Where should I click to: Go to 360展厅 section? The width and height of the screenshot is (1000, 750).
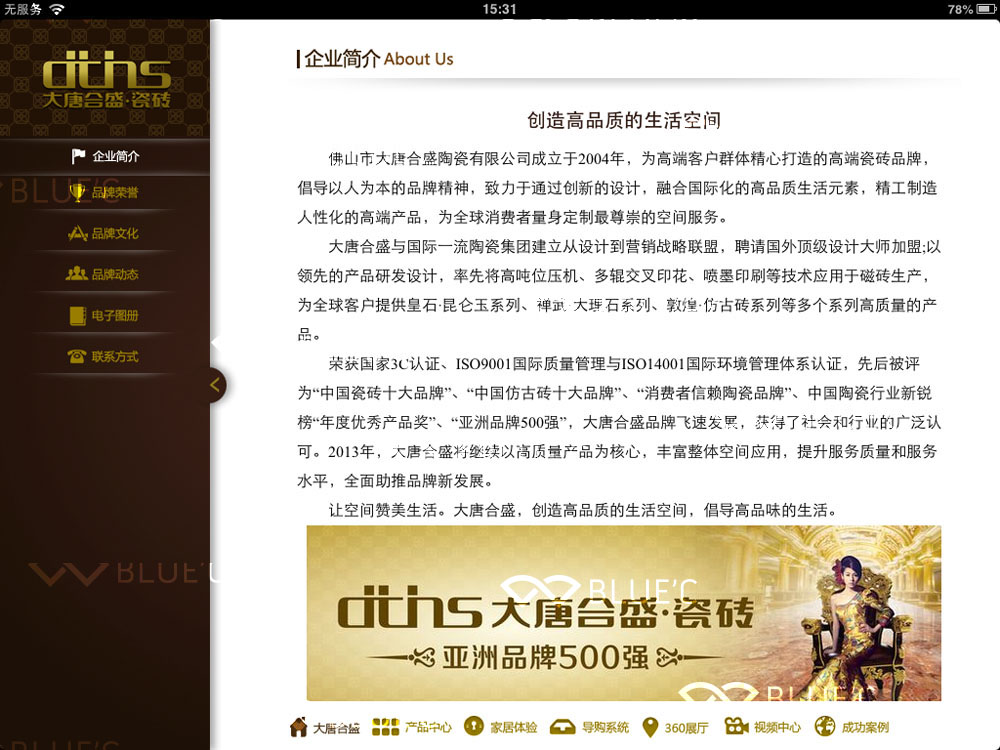coord(675,727)
